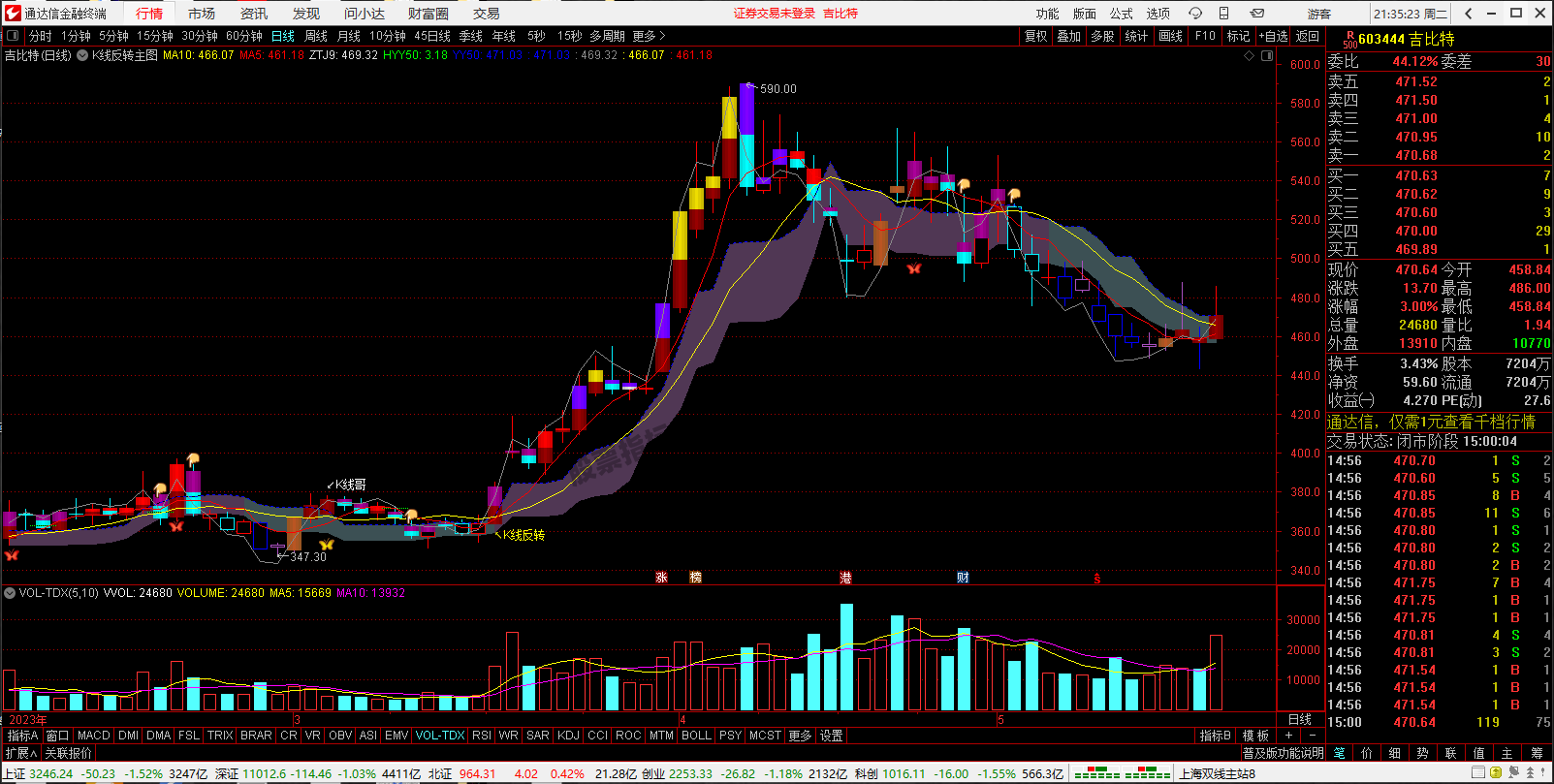Click the 证券交易未登录 login link

click(x=774, y=14)
